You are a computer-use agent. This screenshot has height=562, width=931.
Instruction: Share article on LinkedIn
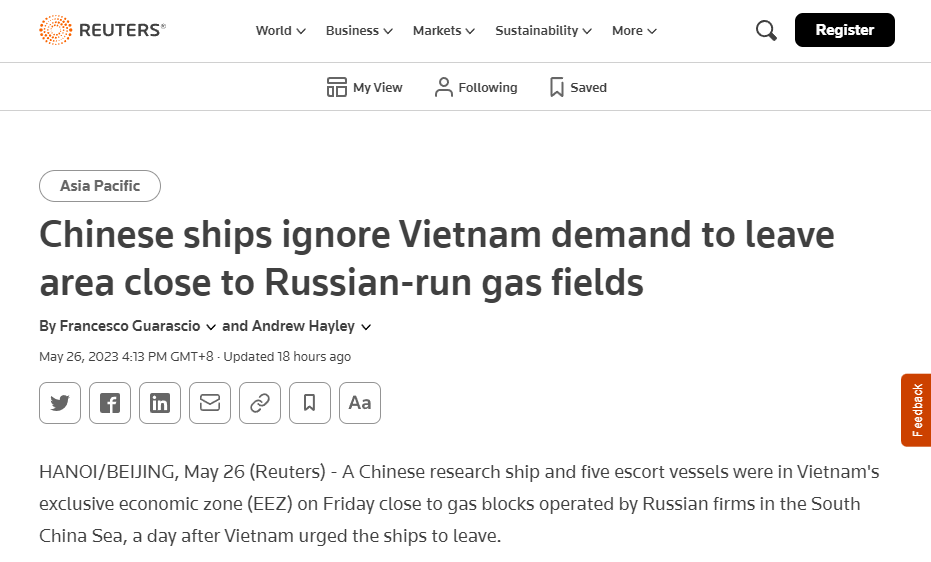point(160,403)
